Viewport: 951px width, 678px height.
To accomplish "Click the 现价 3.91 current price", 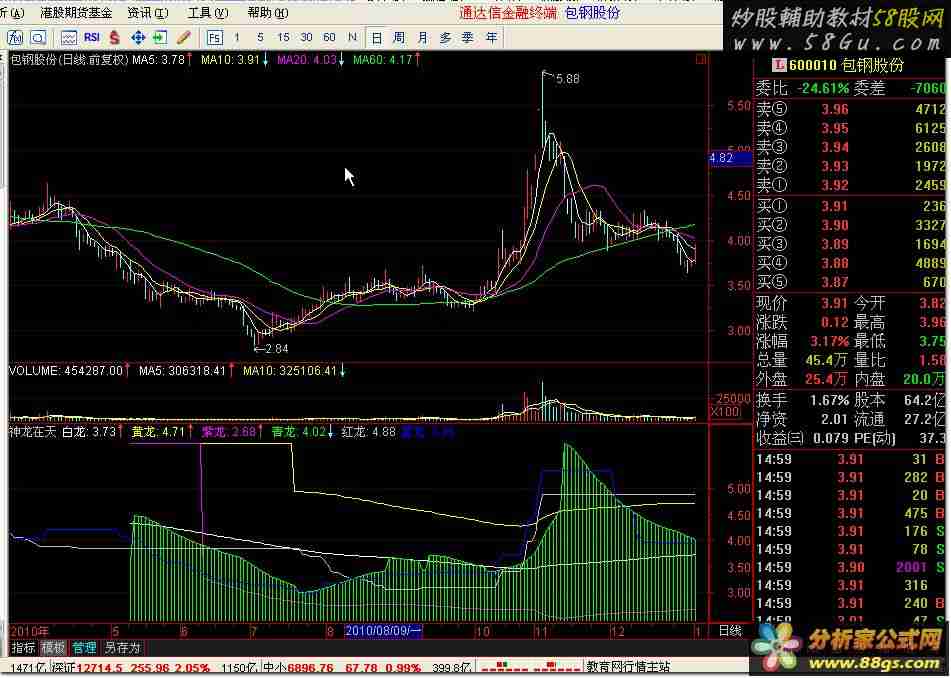I will (x=835, y=303).
